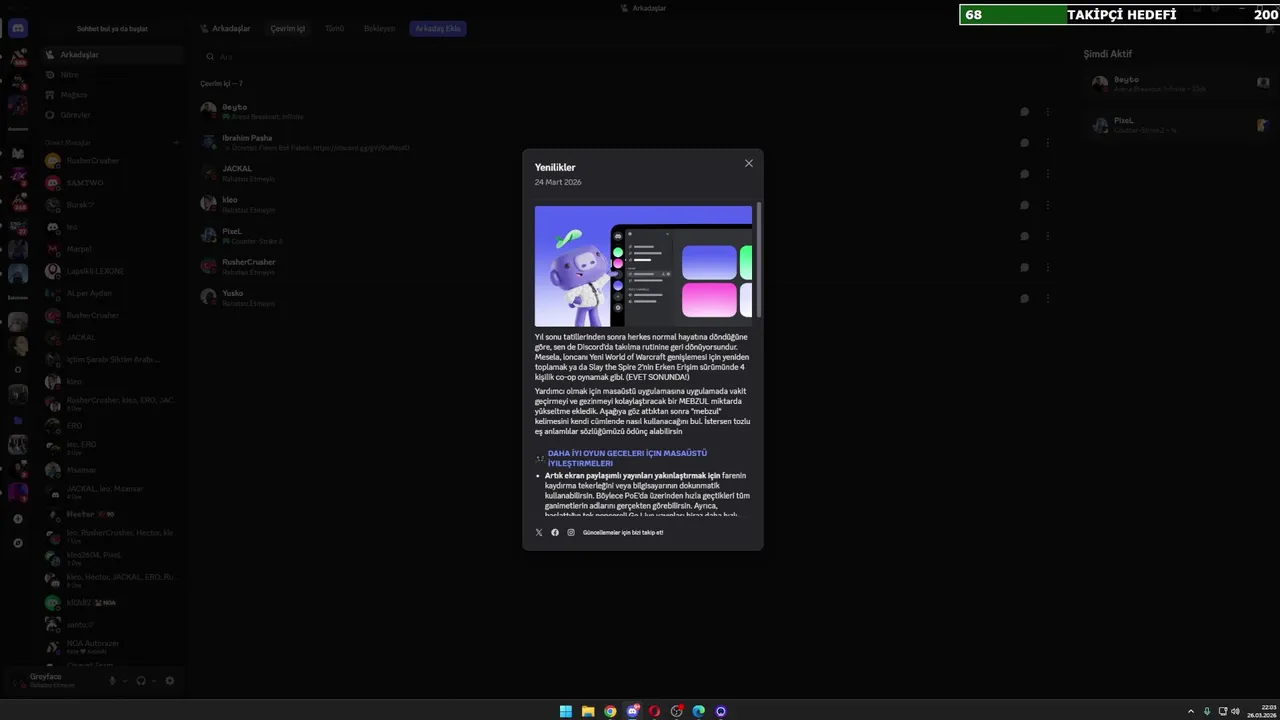1280x720 pixels.
Task: Click the Yenilikler dialog scrollbar
Action: [759, 260]
